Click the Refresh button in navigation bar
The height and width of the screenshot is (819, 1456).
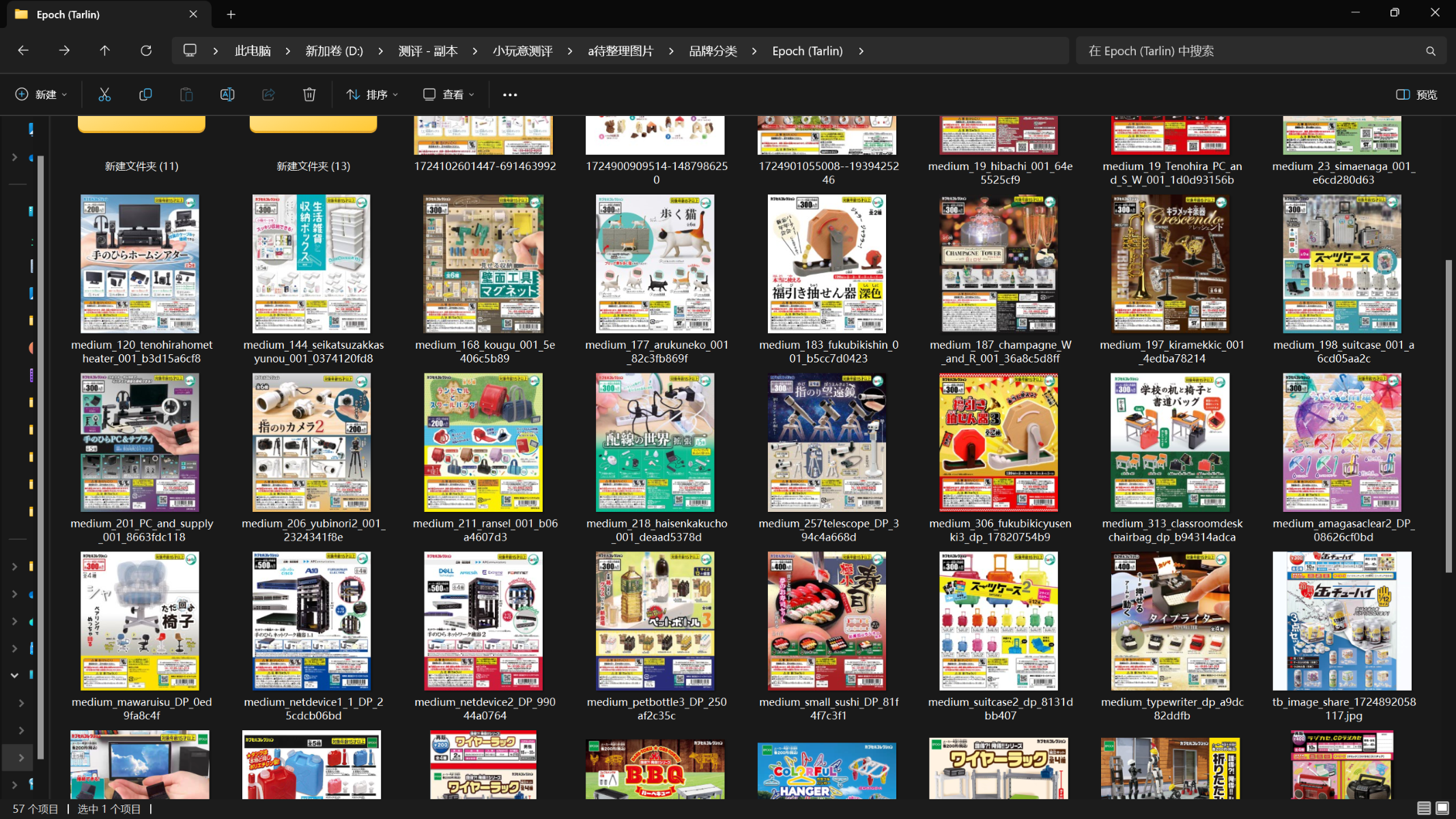pyautogui.click(x=146, y=51)
